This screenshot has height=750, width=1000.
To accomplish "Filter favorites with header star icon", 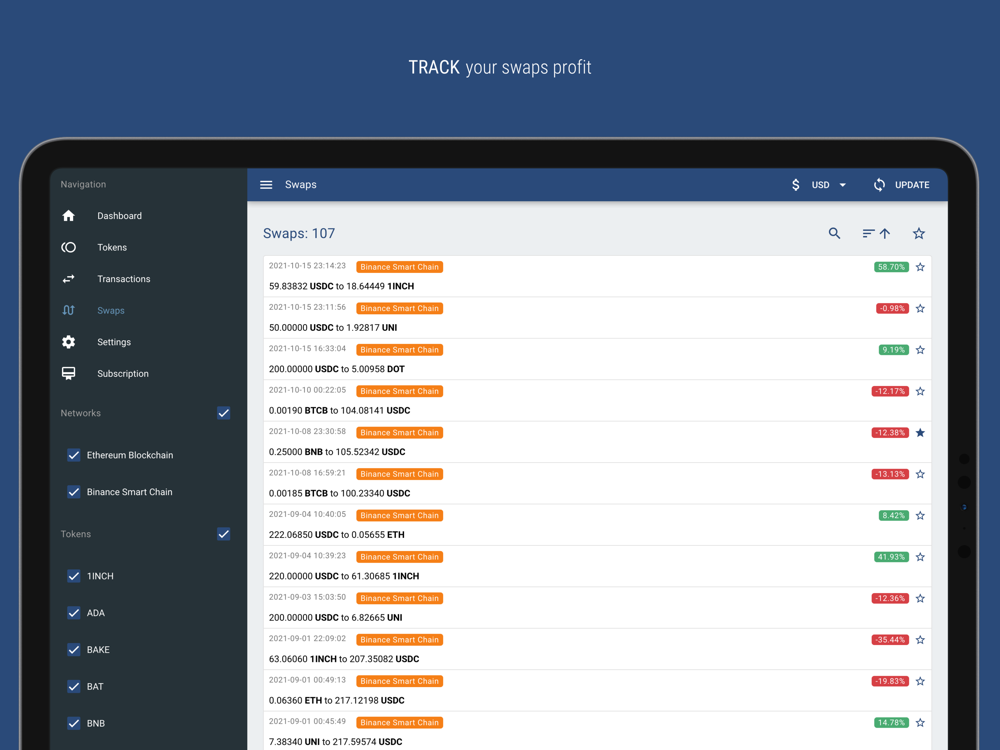I will [918, 233].
